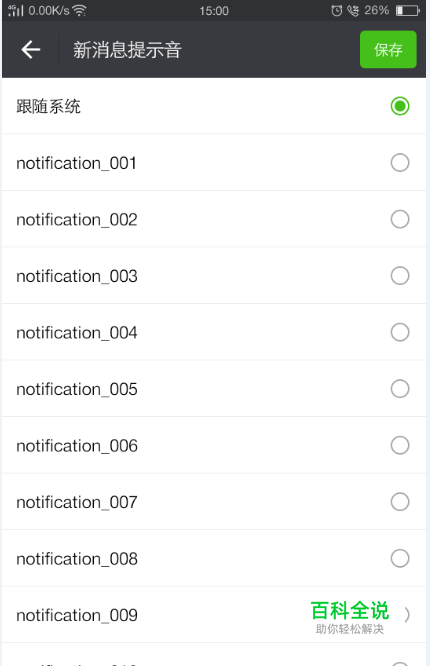Tap the battery indicator icon

click(407, 11)
